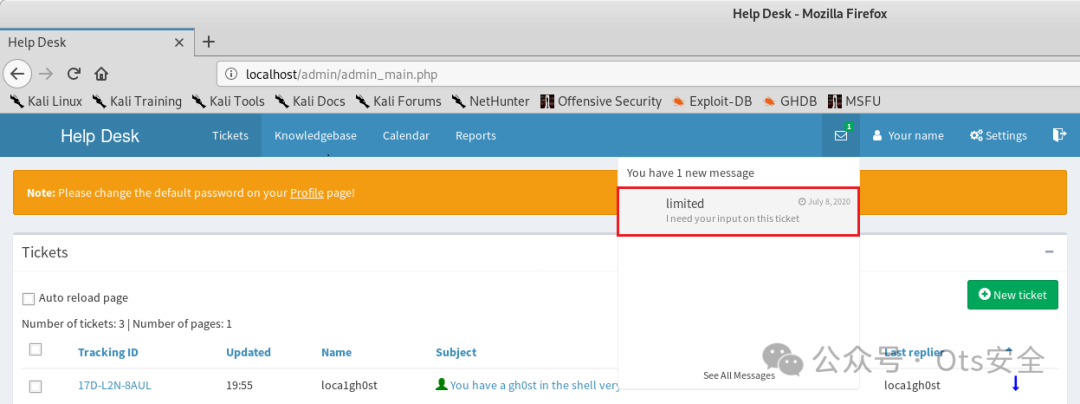Click the Help Desk logo title
The height and width of the screenshot is (404, 1080).
tap(100, 136)
